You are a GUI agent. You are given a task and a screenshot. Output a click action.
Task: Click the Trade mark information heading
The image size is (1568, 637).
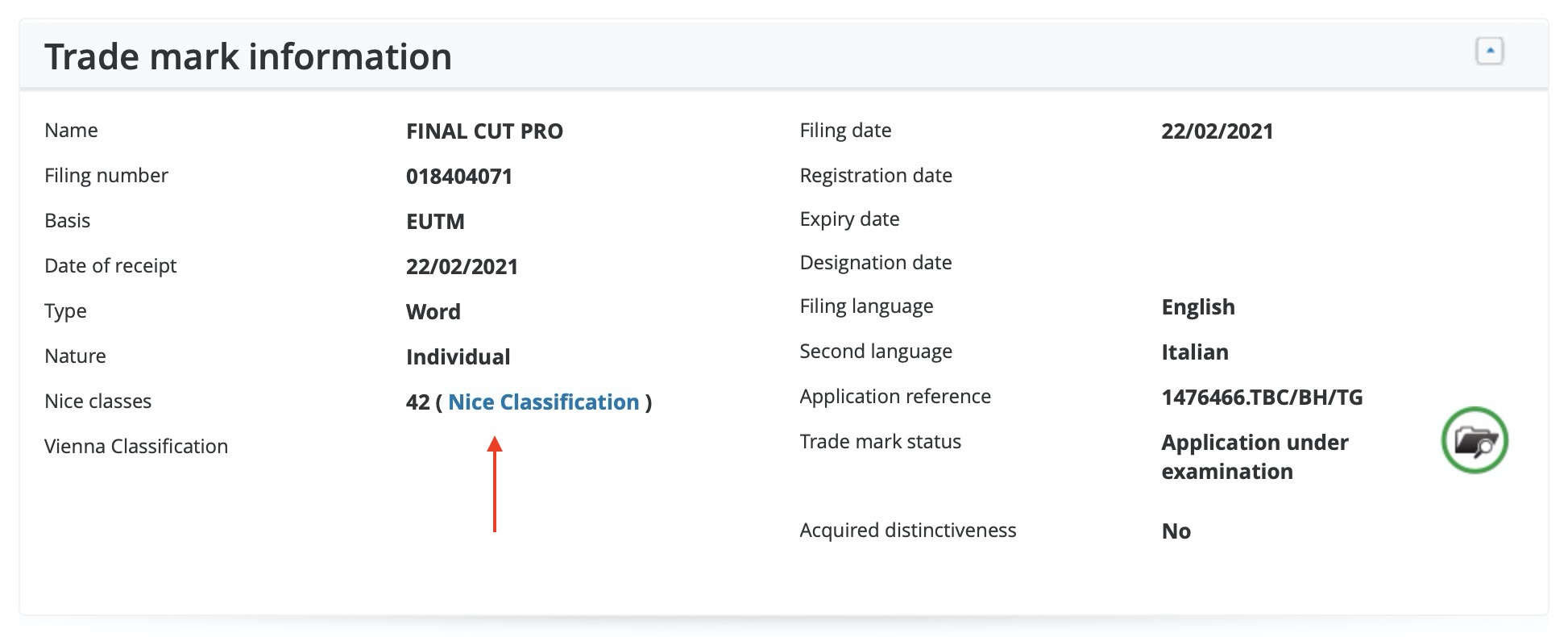(x=248, y=56)
